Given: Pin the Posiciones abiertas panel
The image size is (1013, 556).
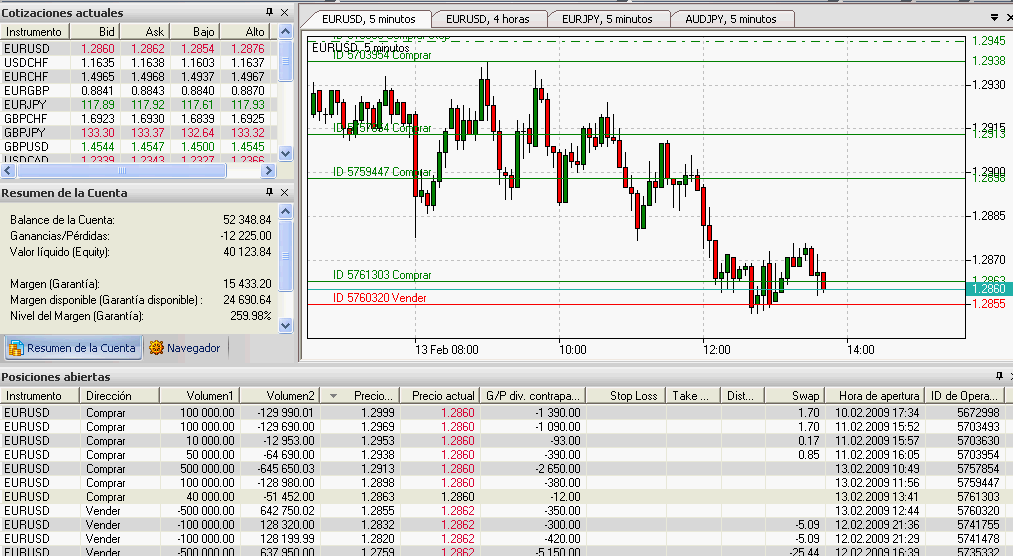Looking at the screenshot, I should click(999, 375).
